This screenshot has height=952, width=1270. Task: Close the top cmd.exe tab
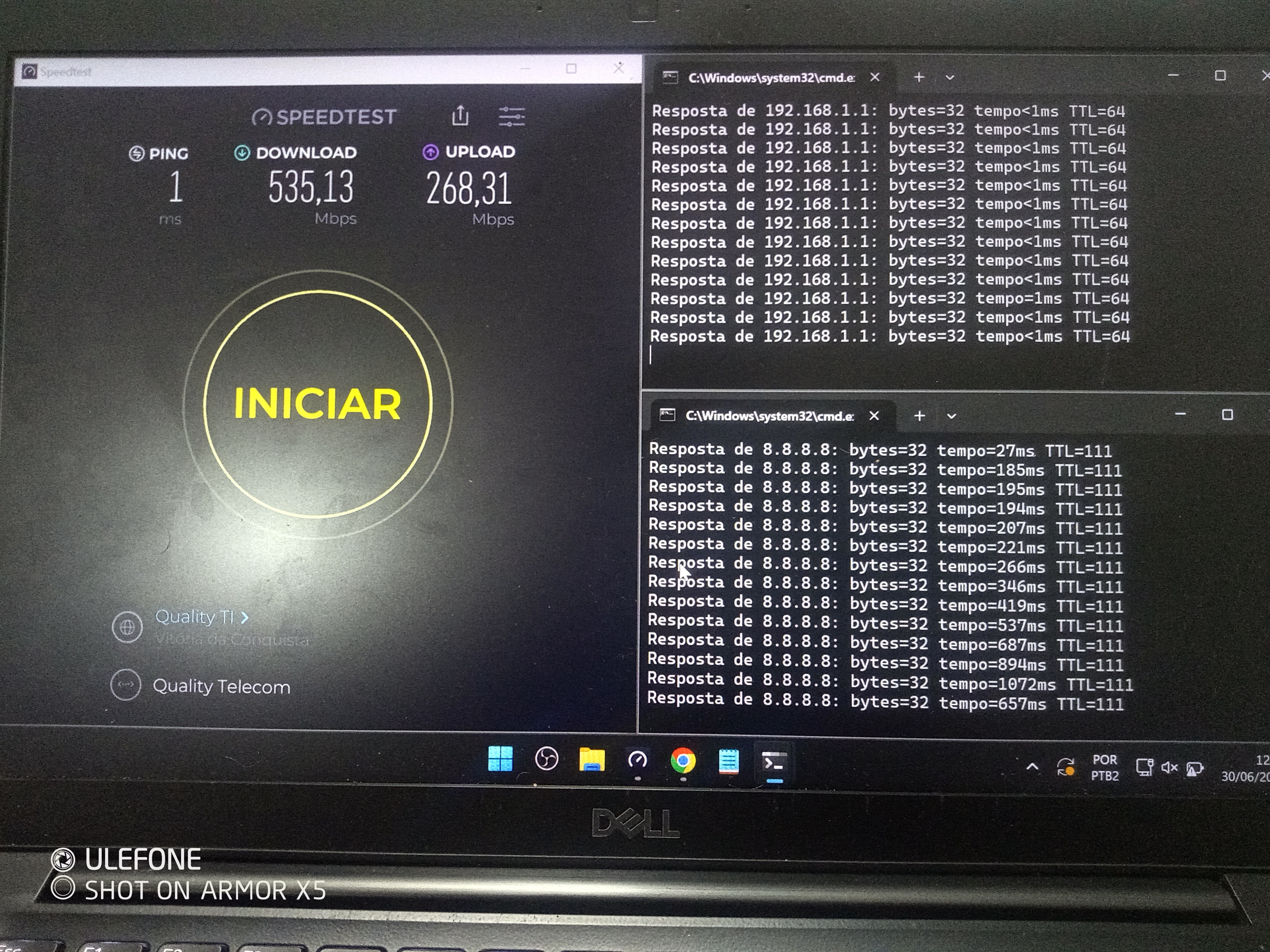point(874,77)
